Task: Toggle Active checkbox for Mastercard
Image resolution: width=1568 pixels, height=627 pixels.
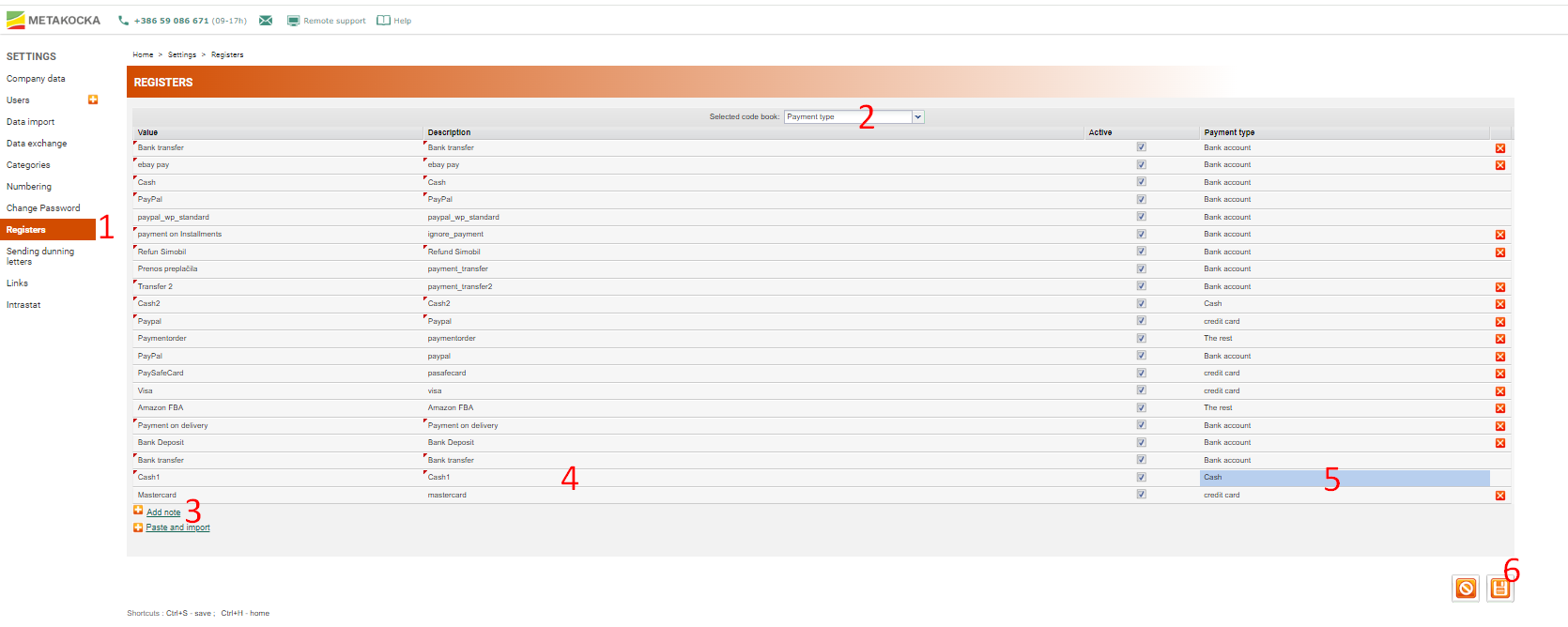Action: pyautogui.click(x=1141, y=495)
